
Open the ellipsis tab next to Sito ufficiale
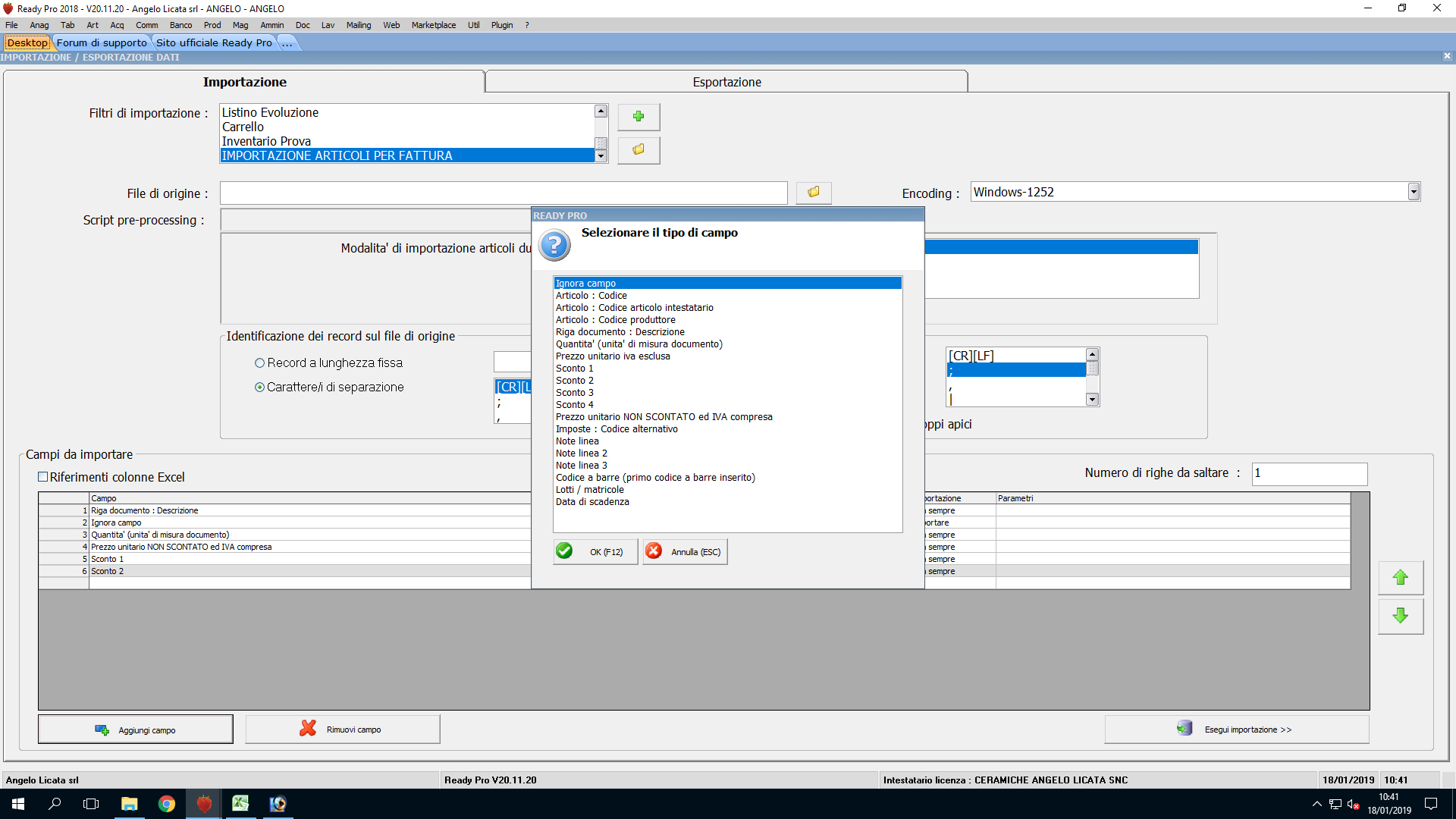tap(287, 42)
